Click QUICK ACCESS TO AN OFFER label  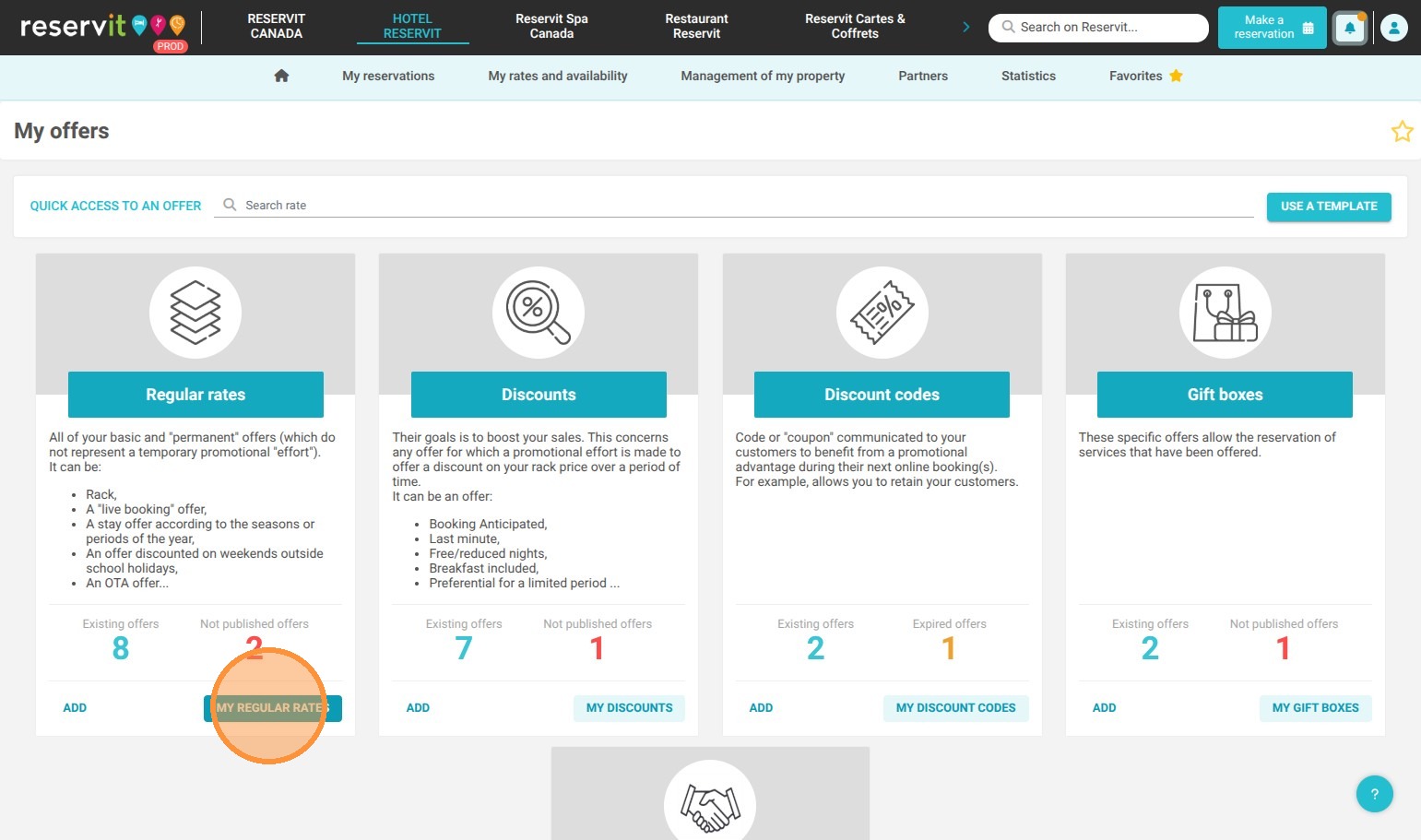coord(115,207)
